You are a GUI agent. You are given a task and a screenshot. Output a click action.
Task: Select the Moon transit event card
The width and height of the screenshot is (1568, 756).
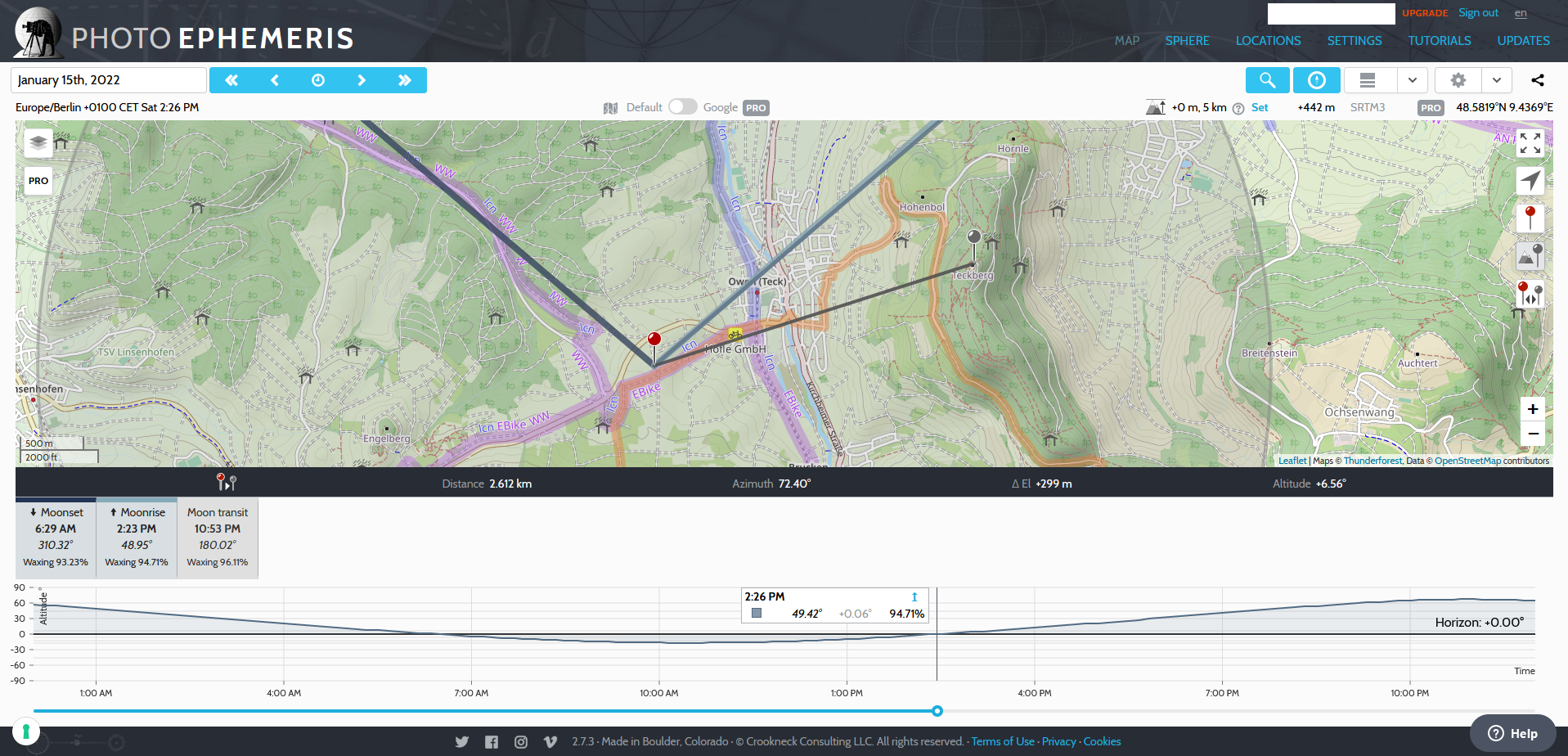(x=218, y=538)
